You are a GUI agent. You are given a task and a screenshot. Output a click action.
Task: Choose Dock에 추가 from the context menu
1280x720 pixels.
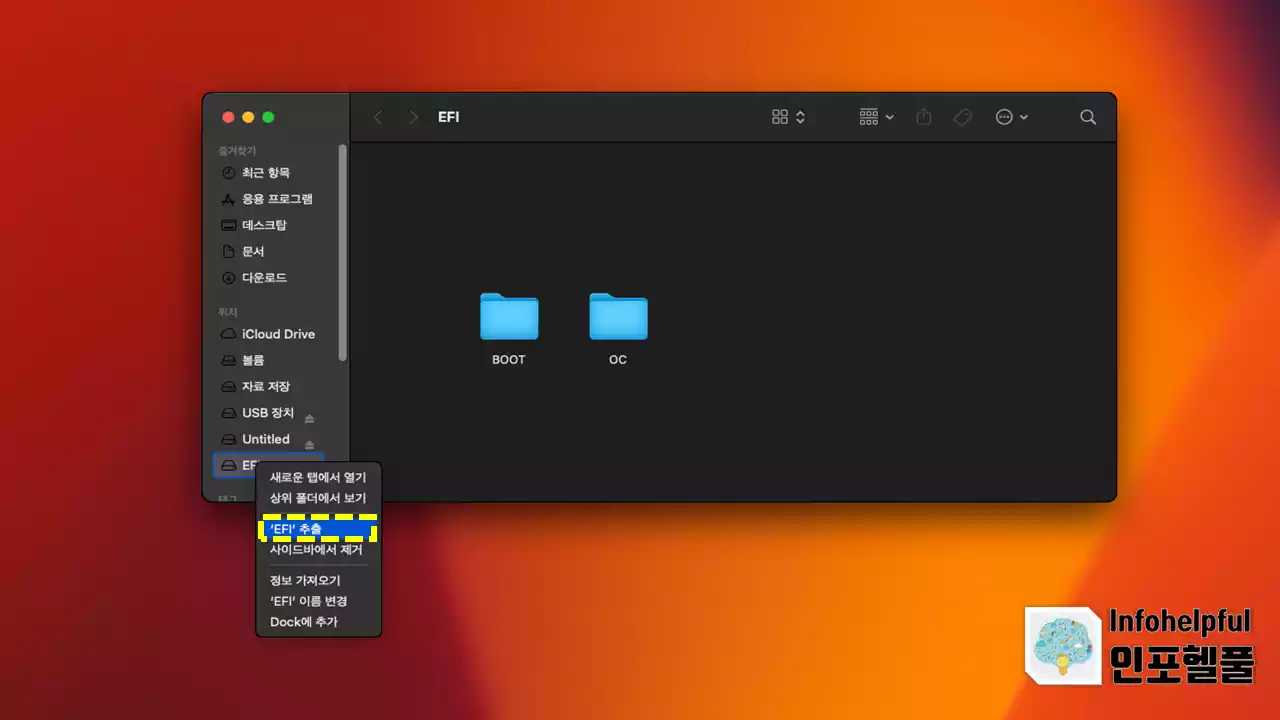point(319,621)
